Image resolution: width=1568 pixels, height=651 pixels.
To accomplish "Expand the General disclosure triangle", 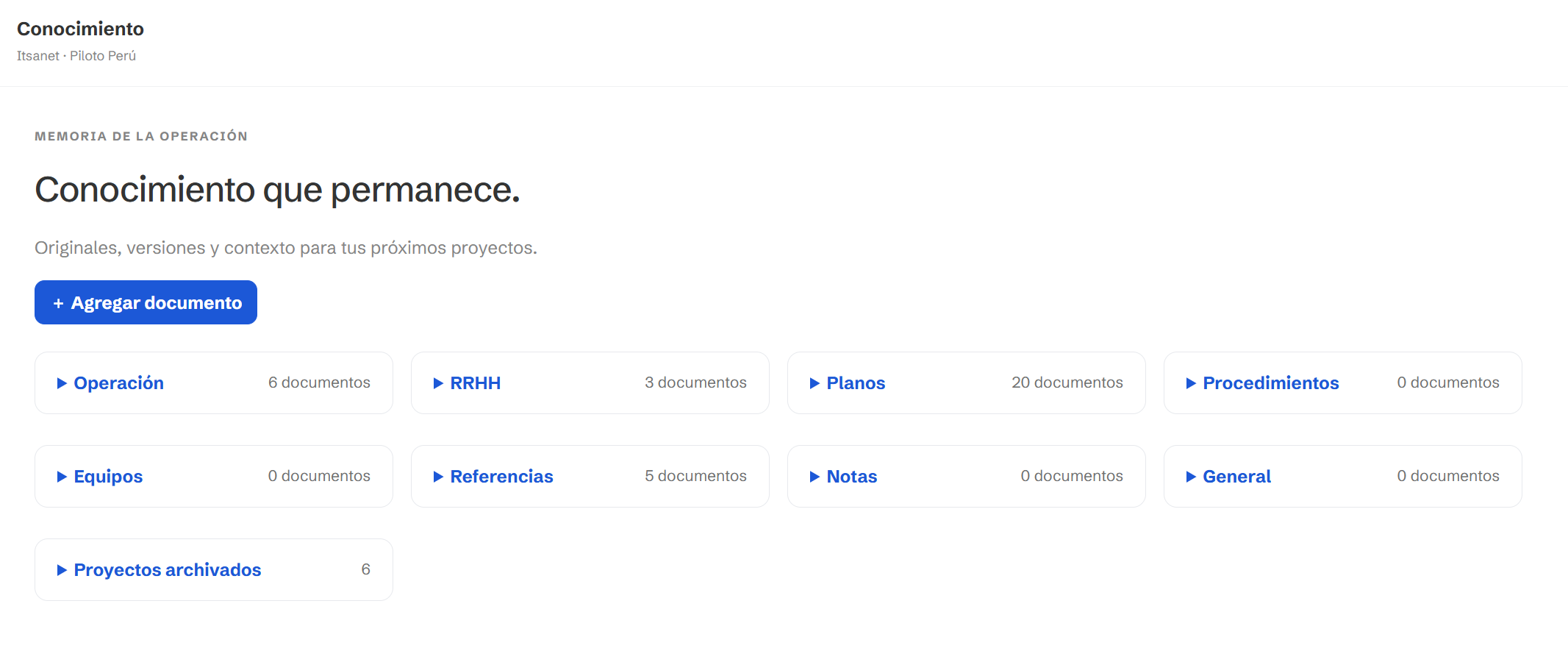I will tap(1191, 477).
